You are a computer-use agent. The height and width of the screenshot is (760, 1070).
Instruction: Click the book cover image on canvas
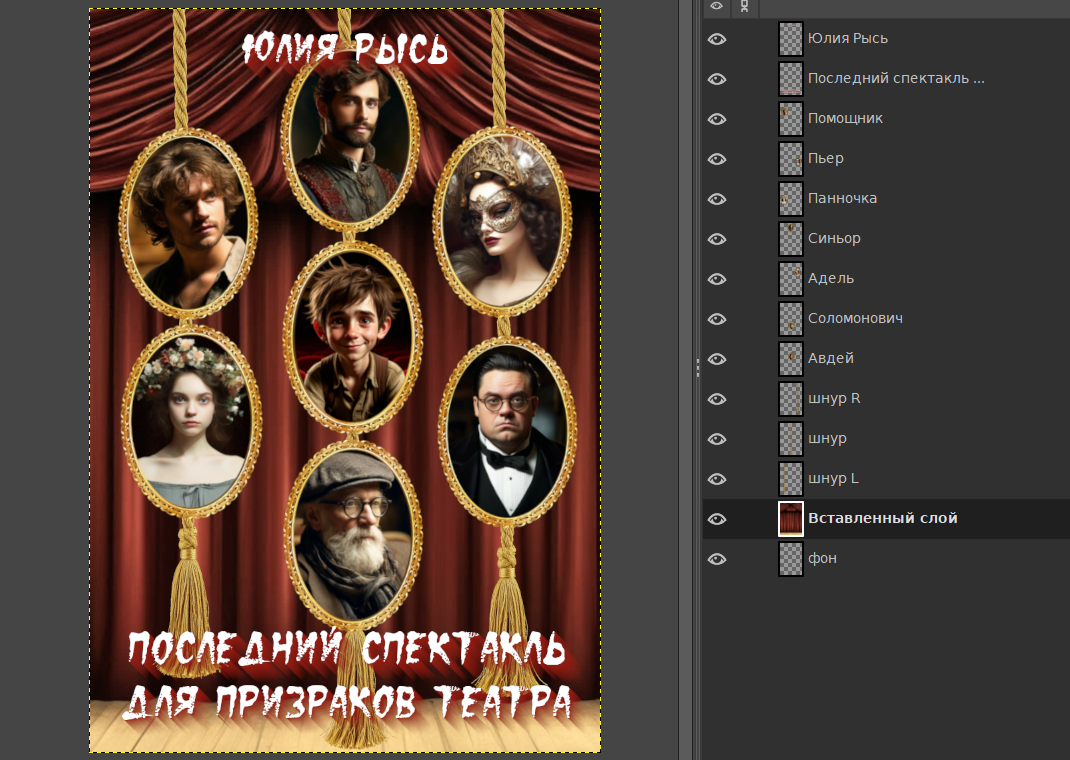345,380
